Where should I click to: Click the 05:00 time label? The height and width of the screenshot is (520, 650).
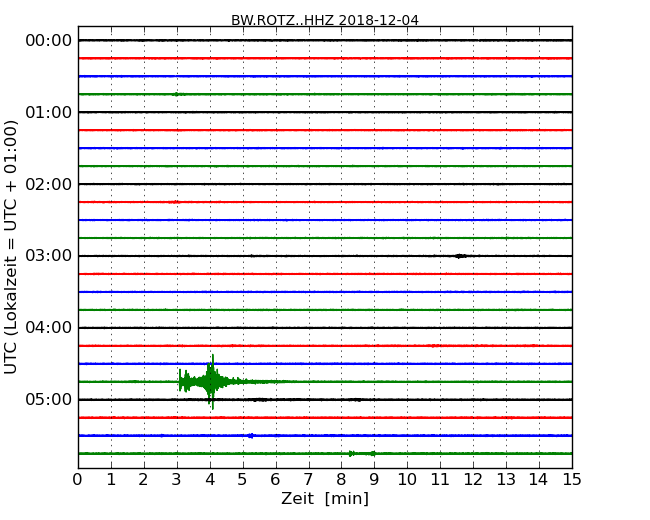tap(49, 399)
